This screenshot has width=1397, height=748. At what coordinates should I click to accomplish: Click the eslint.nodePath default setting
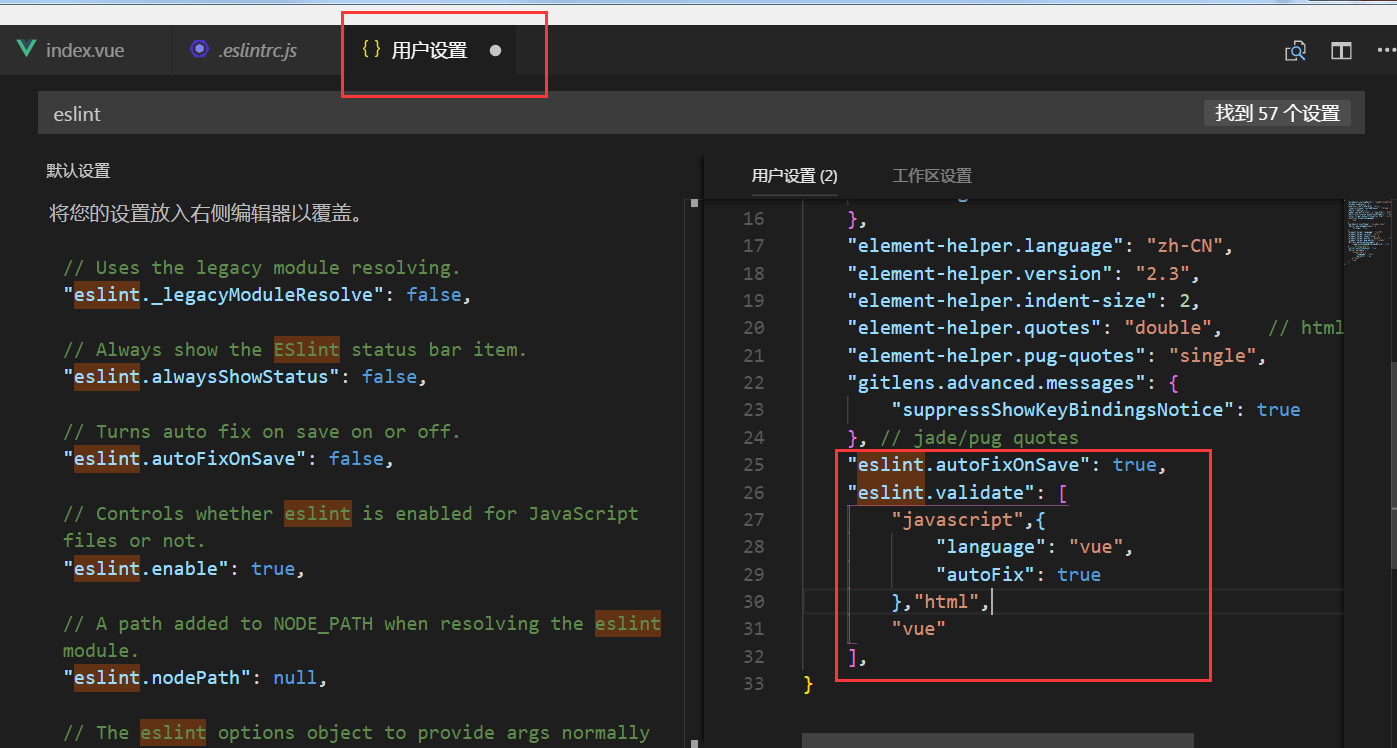tap(195, 677)
